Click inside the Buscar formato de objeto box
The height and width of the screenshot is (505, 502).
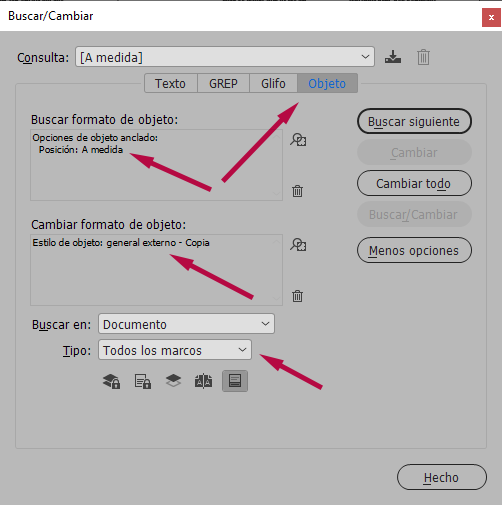156,165
